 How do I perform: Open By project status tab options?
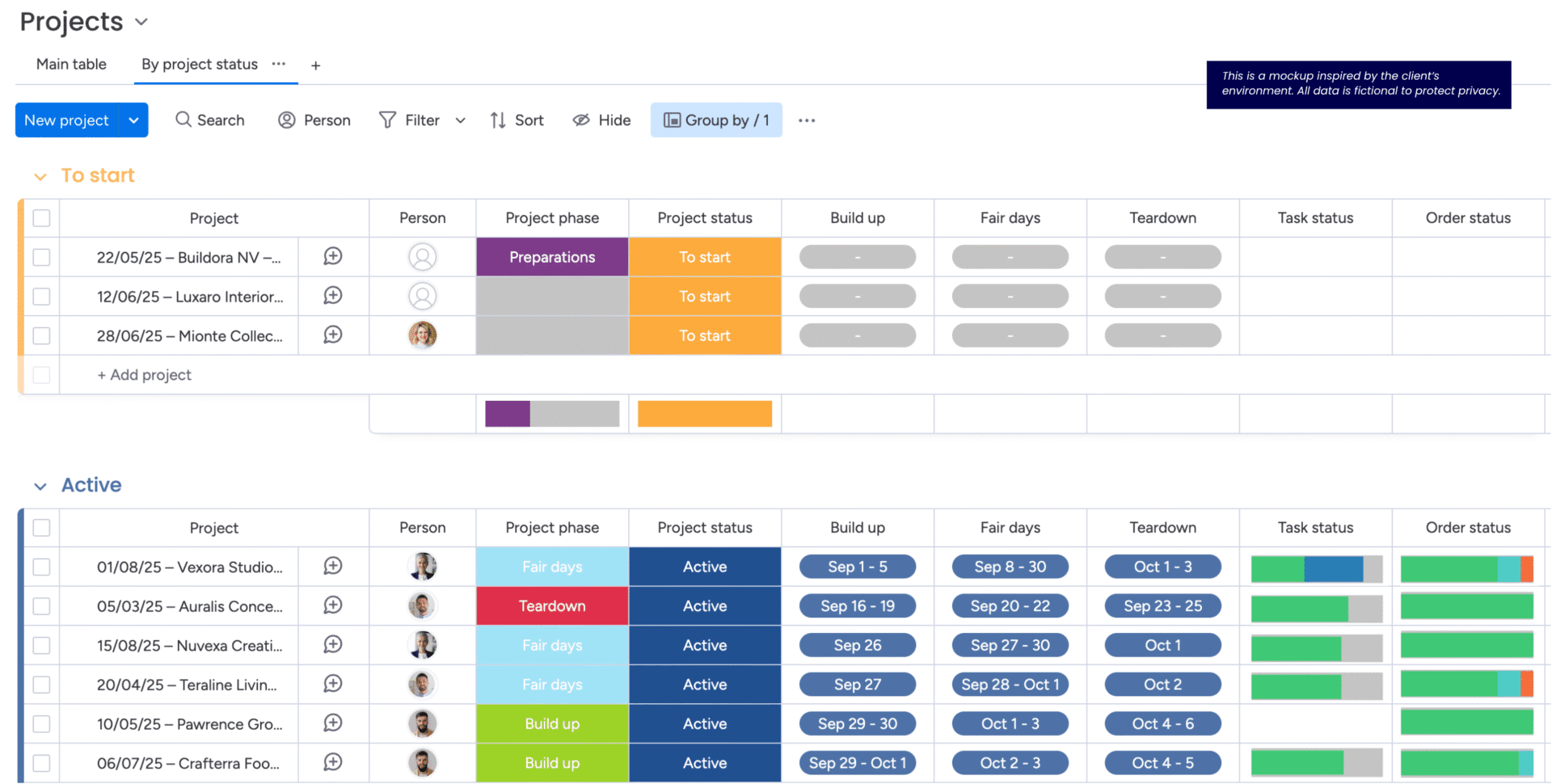point(279,64)
